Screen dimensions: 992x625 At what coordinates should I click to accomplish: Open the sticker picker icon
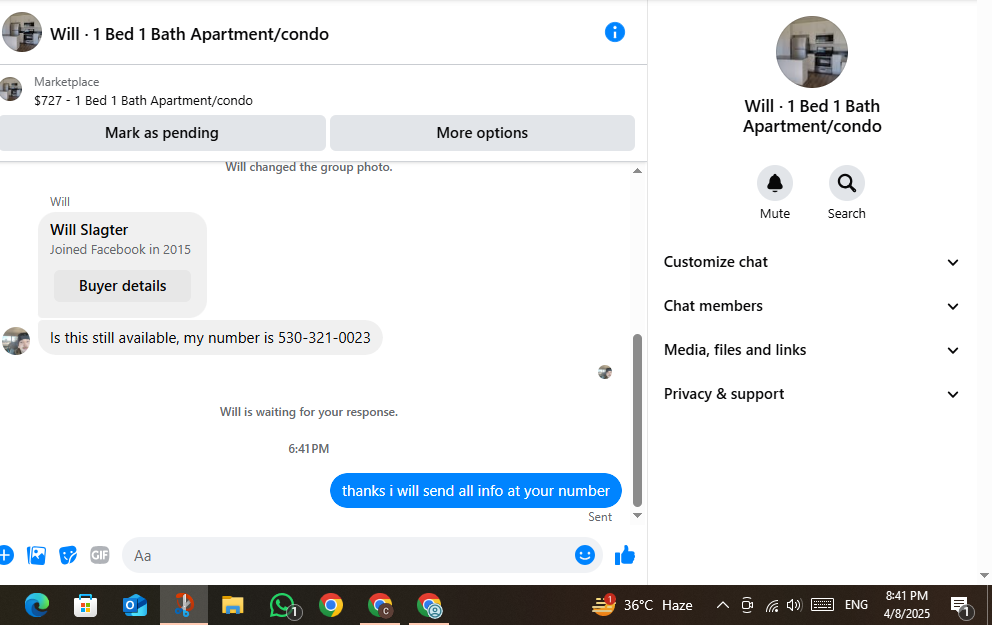(68, 555)
